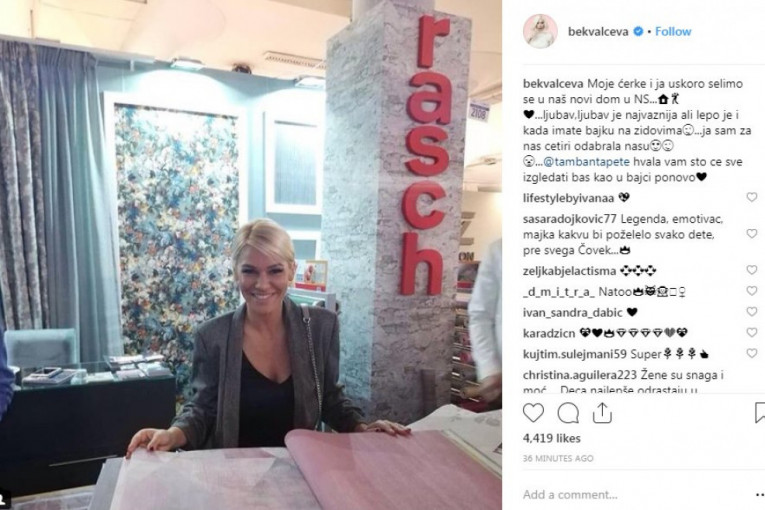The width and height of the screenshot is (765, 510).
Task: Open christina.aguilera223's profile
Action: click(580, 375)
